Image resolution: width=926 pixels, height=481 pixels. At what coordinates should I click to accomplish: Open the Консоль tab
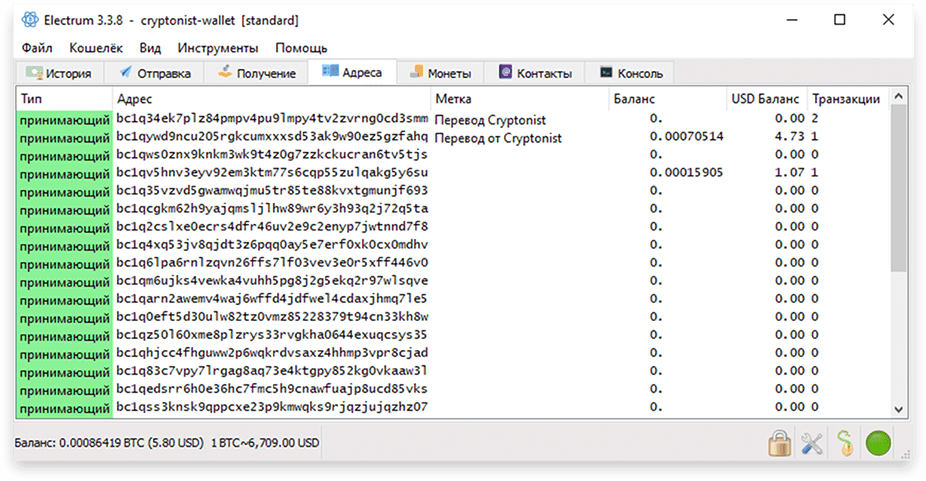[630, 73]
